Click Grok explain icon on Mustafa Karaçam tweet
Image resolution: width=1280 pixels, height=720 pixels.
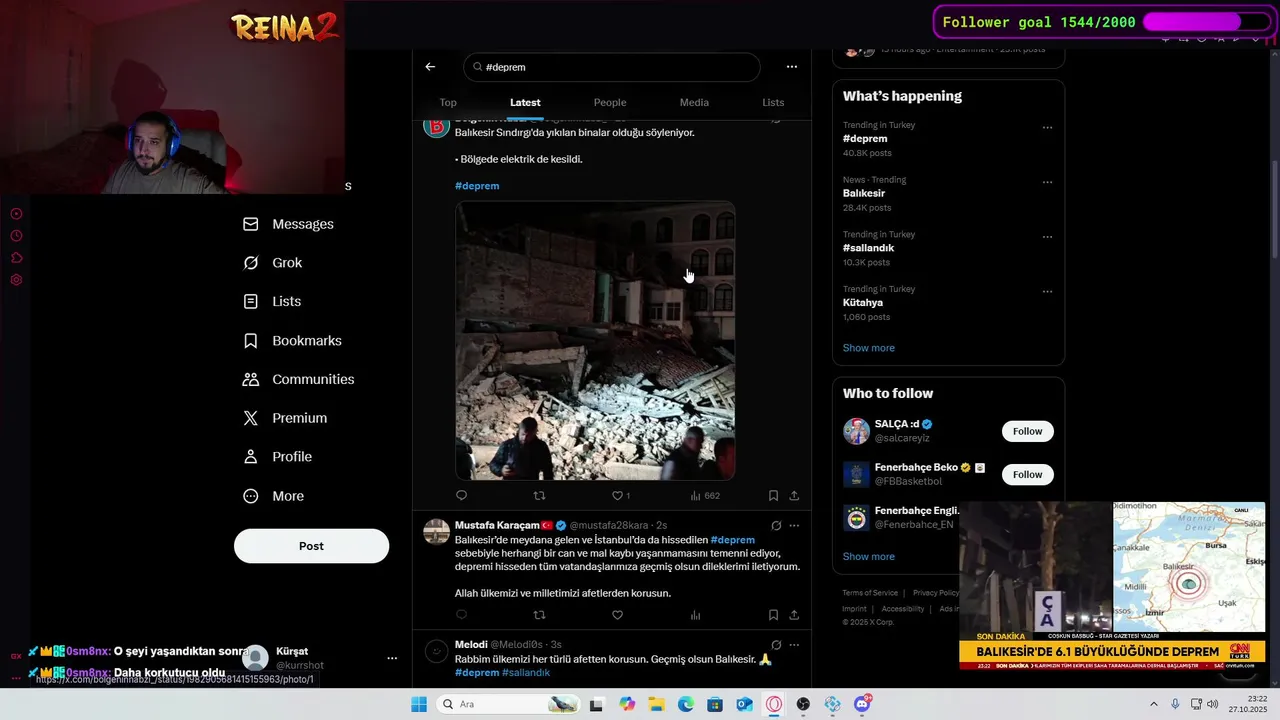[776, 525]
